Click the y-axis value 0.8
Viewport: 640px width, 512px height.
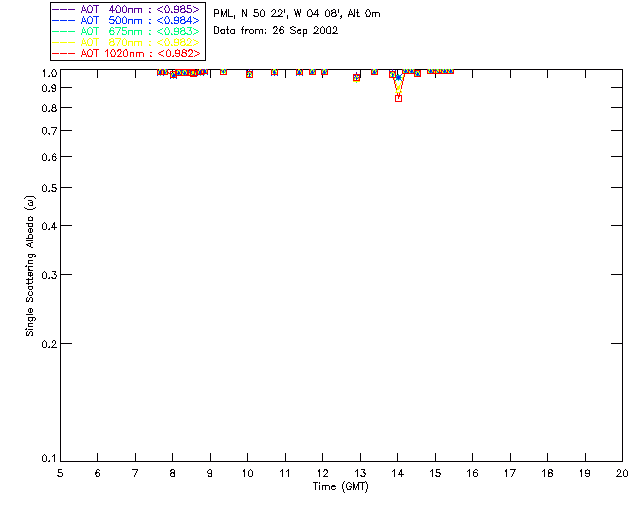pyautogui.click(x=49, y=109)
